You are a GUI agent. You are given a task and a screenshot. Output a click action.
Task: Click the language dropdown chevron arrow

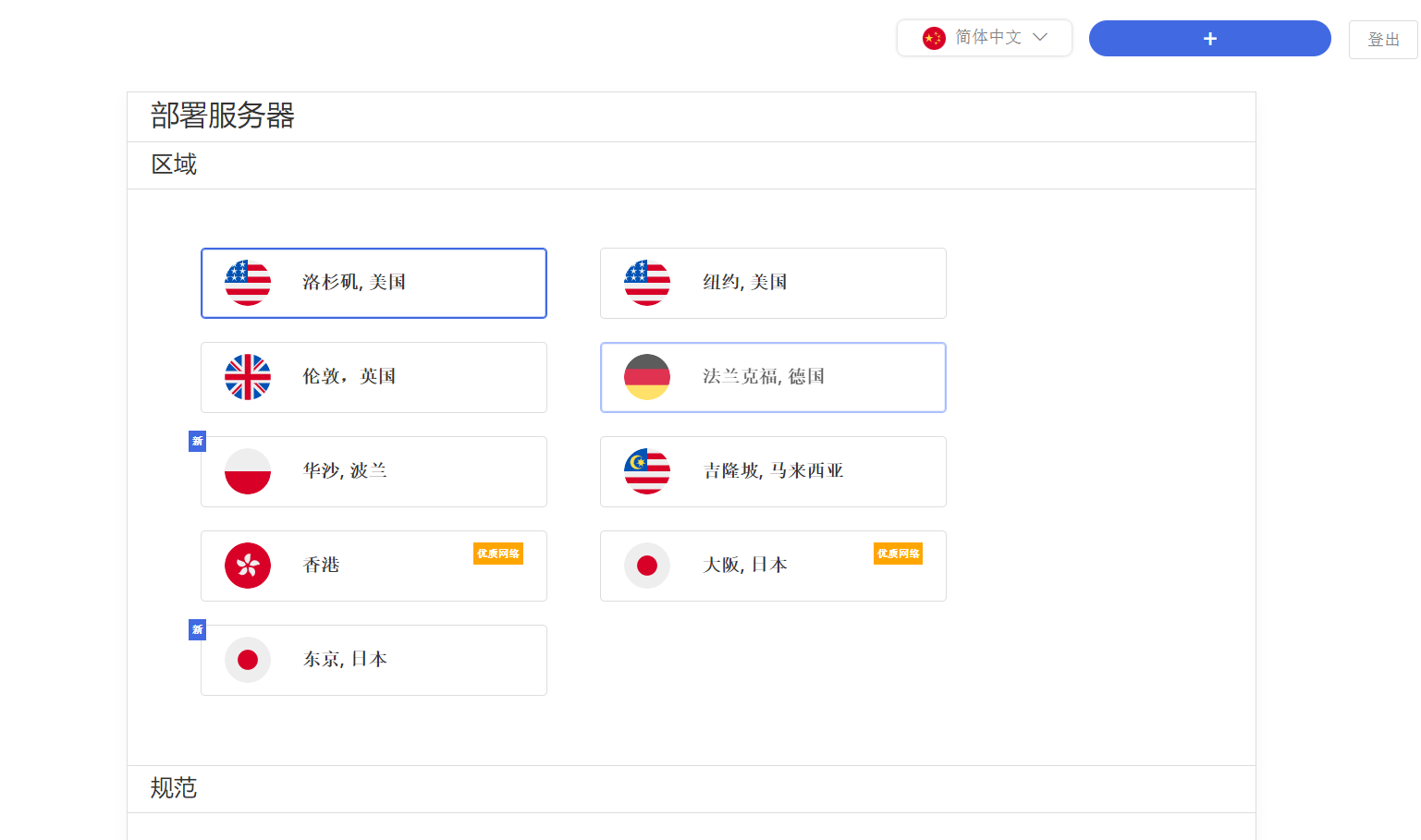click(1040, 37)
